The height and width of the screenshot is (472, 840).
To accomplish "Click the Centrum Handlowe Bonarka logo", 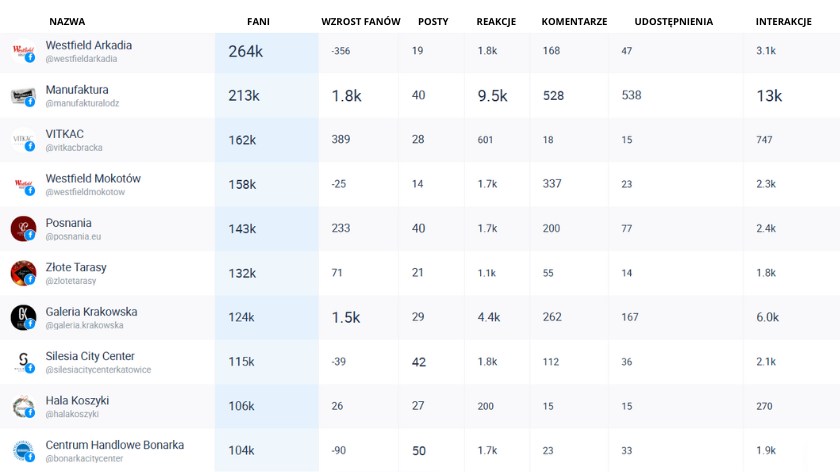I will (x=23, y=451).
